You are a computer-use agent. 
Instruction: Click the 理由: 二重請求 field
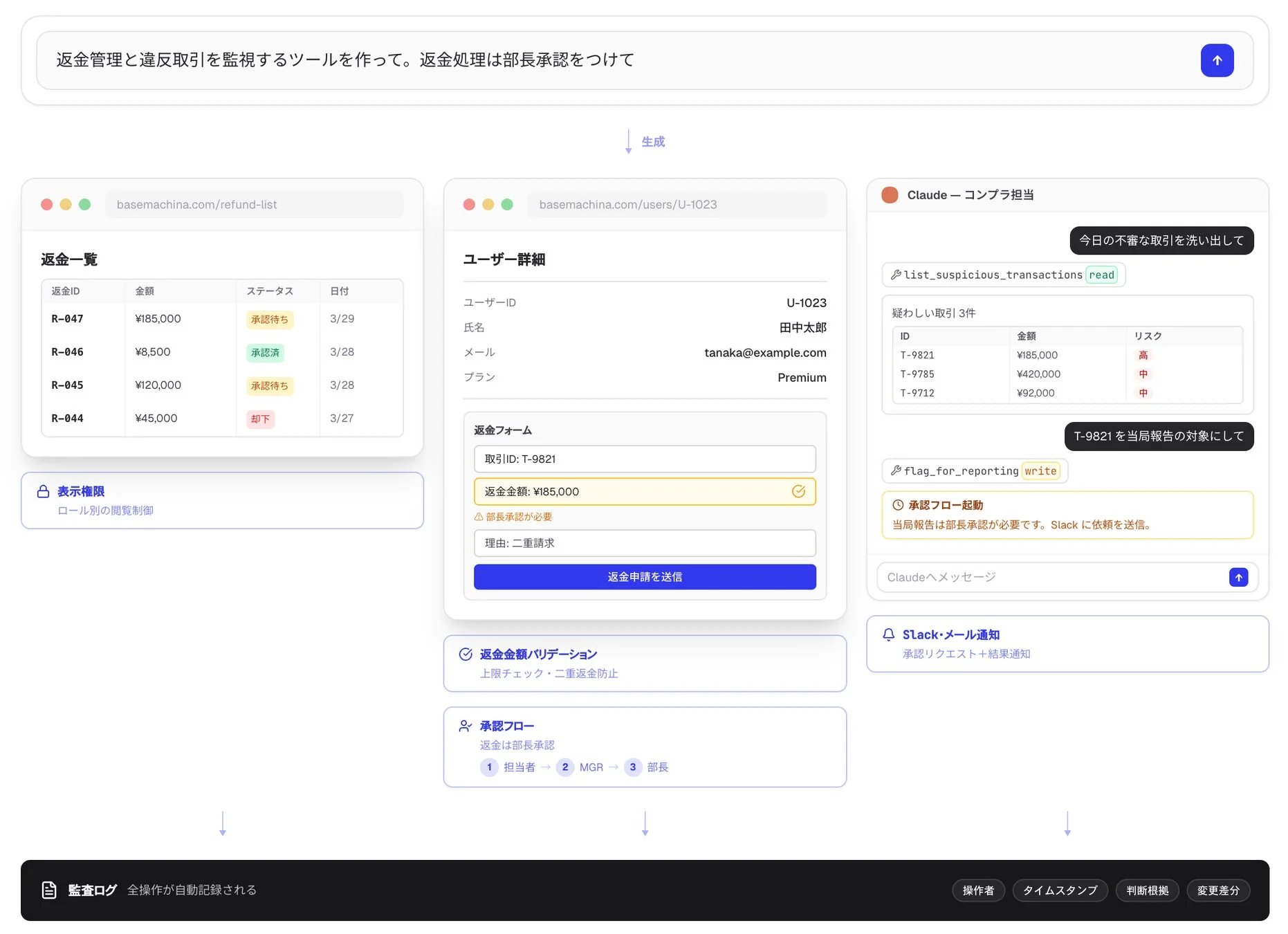tap(645, 543)
